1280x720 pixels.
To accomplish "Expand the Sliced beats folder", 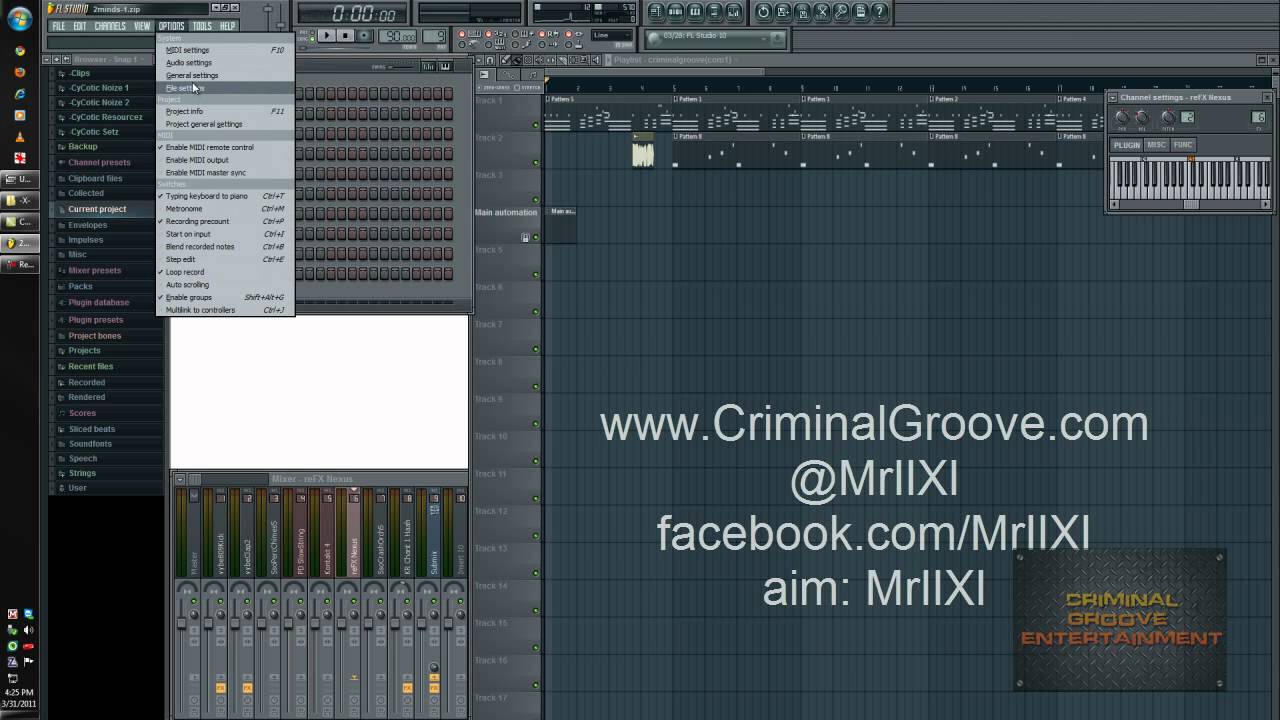I will point(91,429).
